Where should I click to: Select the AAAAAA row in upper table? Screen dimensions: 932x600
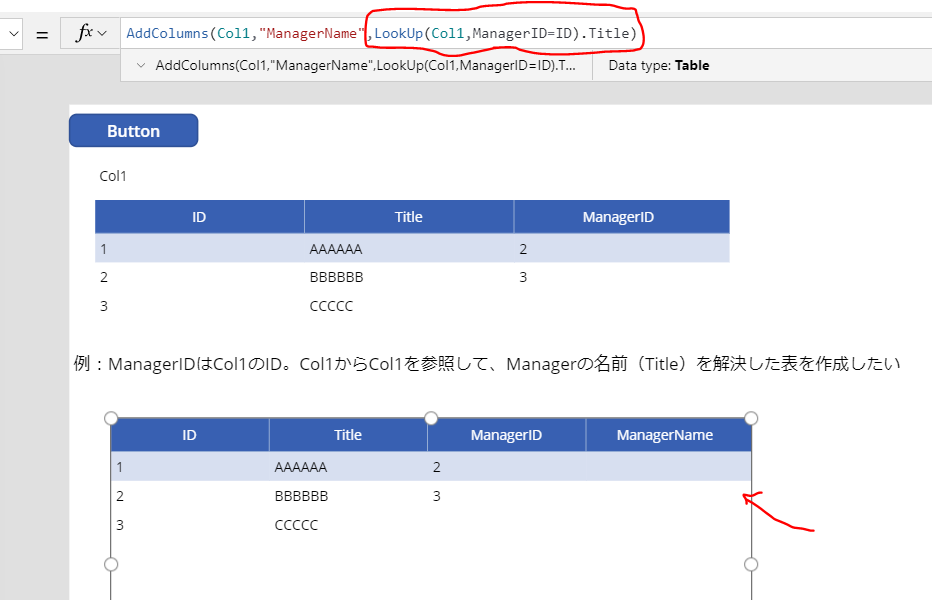click(x=413, y=249)
